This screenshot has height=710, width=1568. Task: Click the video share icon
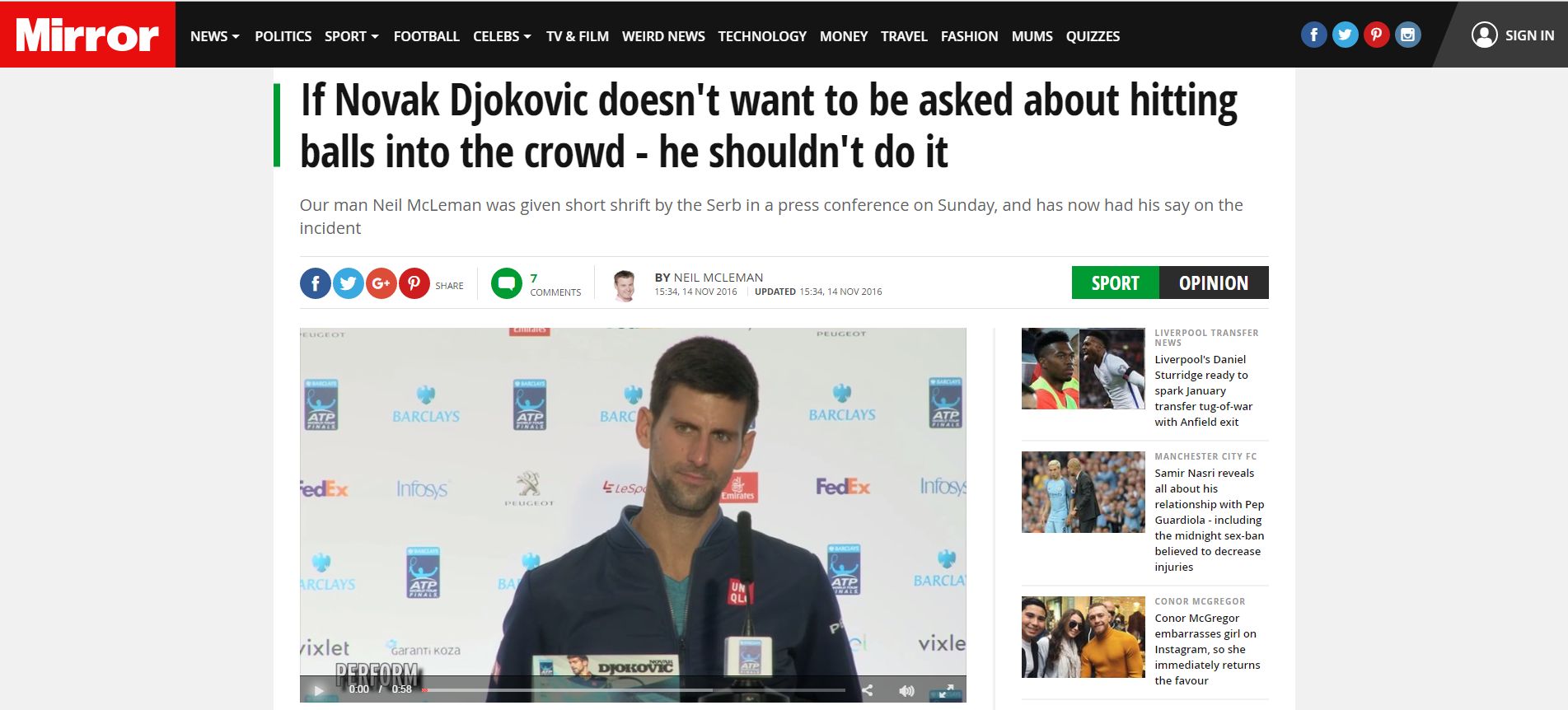[867, 690]
